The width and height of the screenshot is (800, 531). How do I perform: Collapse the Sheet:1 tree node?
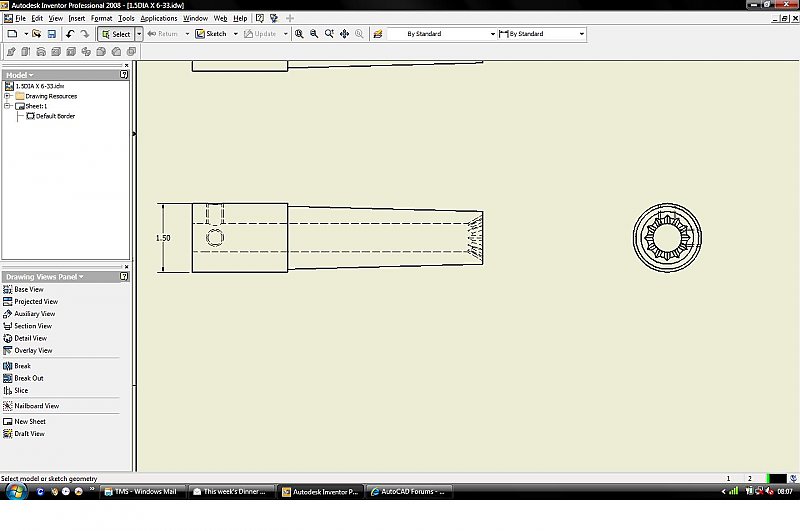pos(7,106)
